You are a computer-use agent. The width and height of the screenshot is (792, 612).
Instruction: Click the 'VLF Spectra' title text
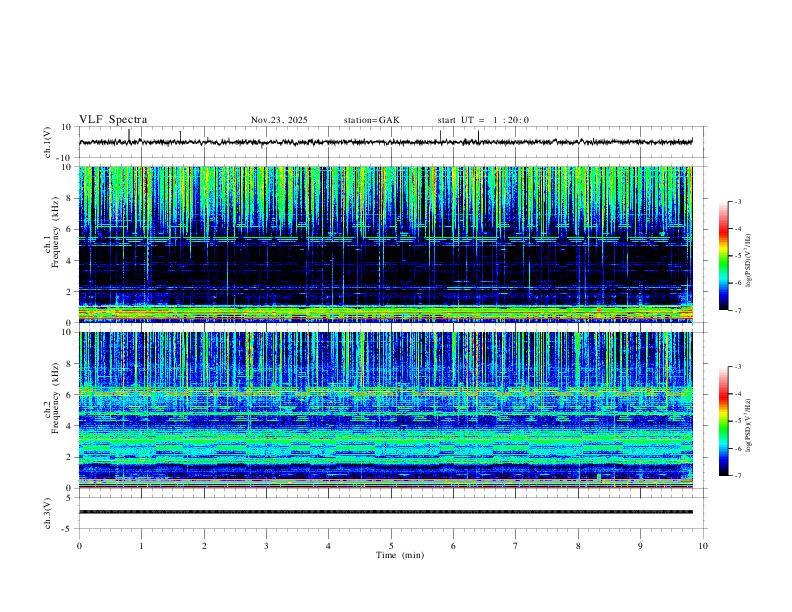113,120
